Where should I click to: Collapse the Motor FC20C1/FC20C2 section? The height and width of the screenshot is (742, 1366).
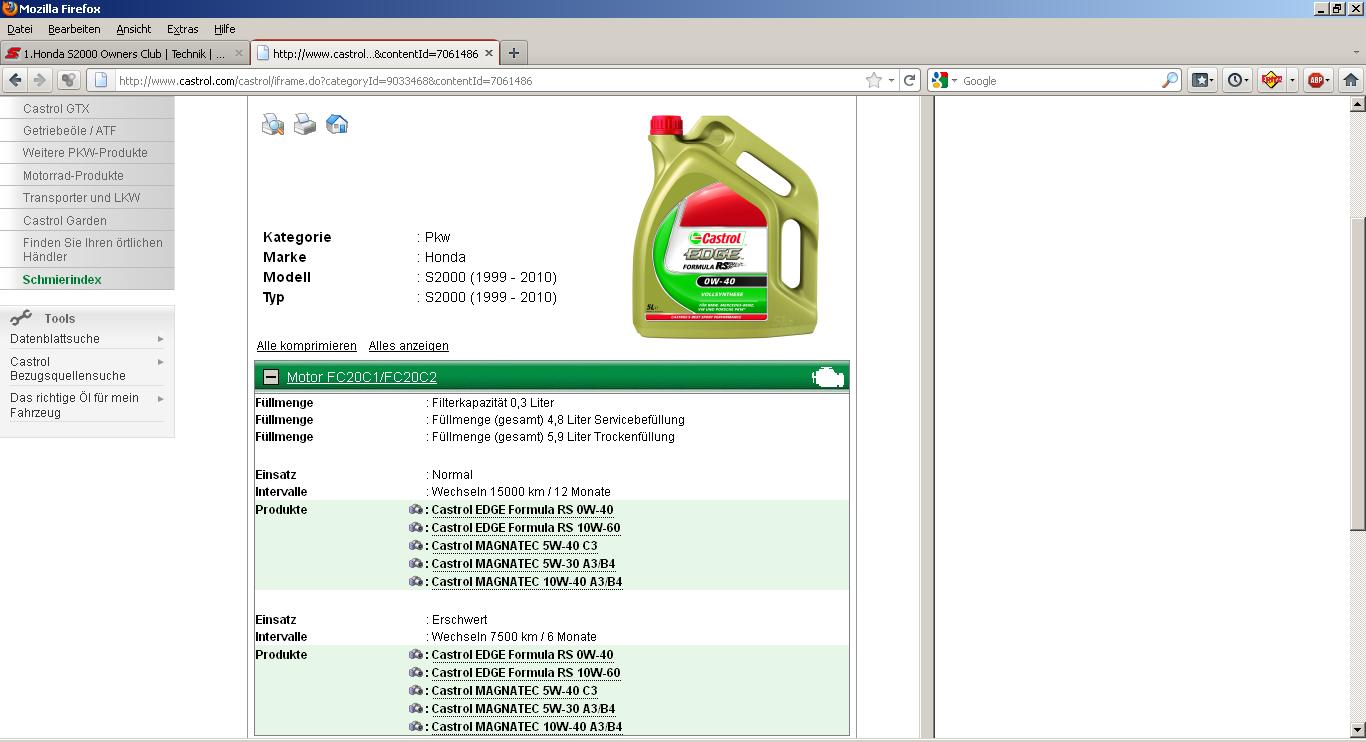click(270, 377)
